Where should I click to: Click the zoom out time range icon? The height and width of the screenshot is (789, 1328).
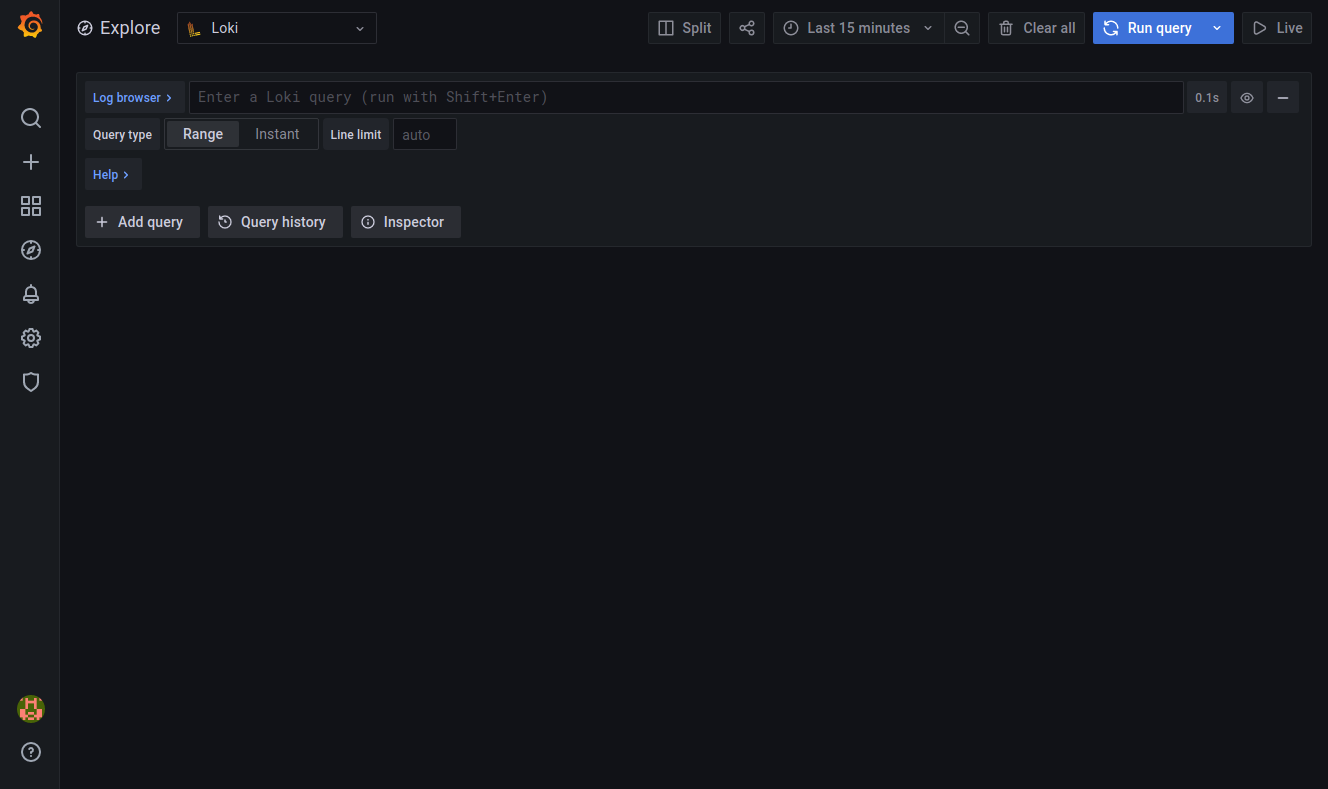tap(962, 28)
